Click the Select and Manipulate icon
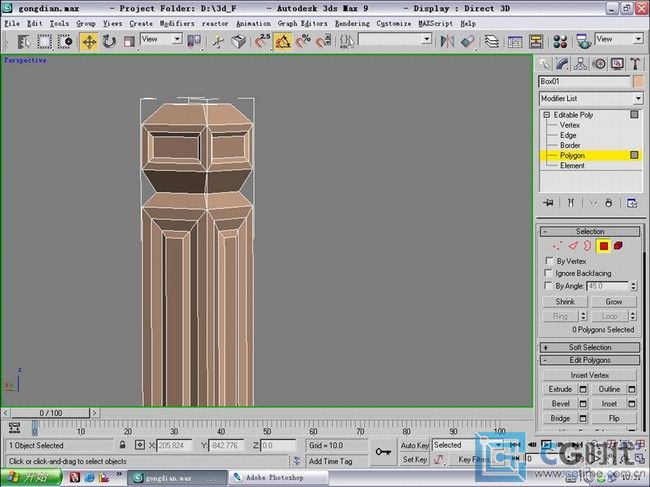 tap(218, 41)
